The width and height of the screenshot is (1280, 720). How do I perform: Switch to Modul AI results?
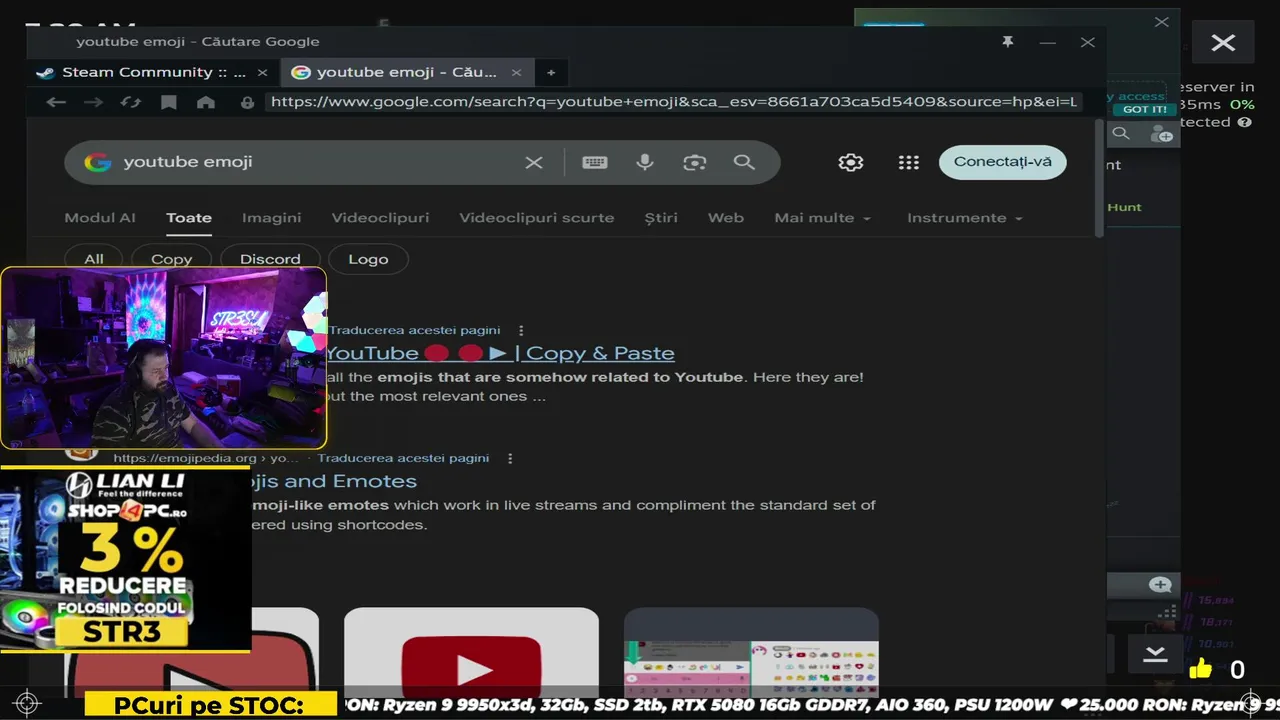tap(100, 217)
